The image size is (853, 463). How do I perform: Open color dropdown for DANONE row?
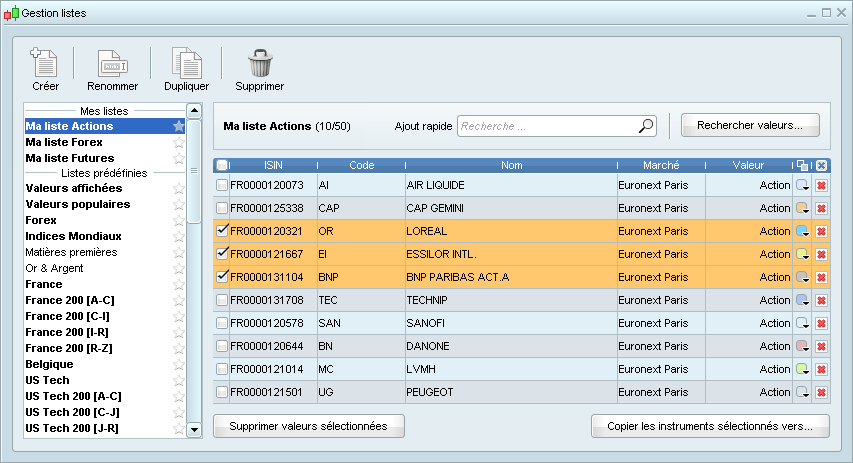point(803,346)
